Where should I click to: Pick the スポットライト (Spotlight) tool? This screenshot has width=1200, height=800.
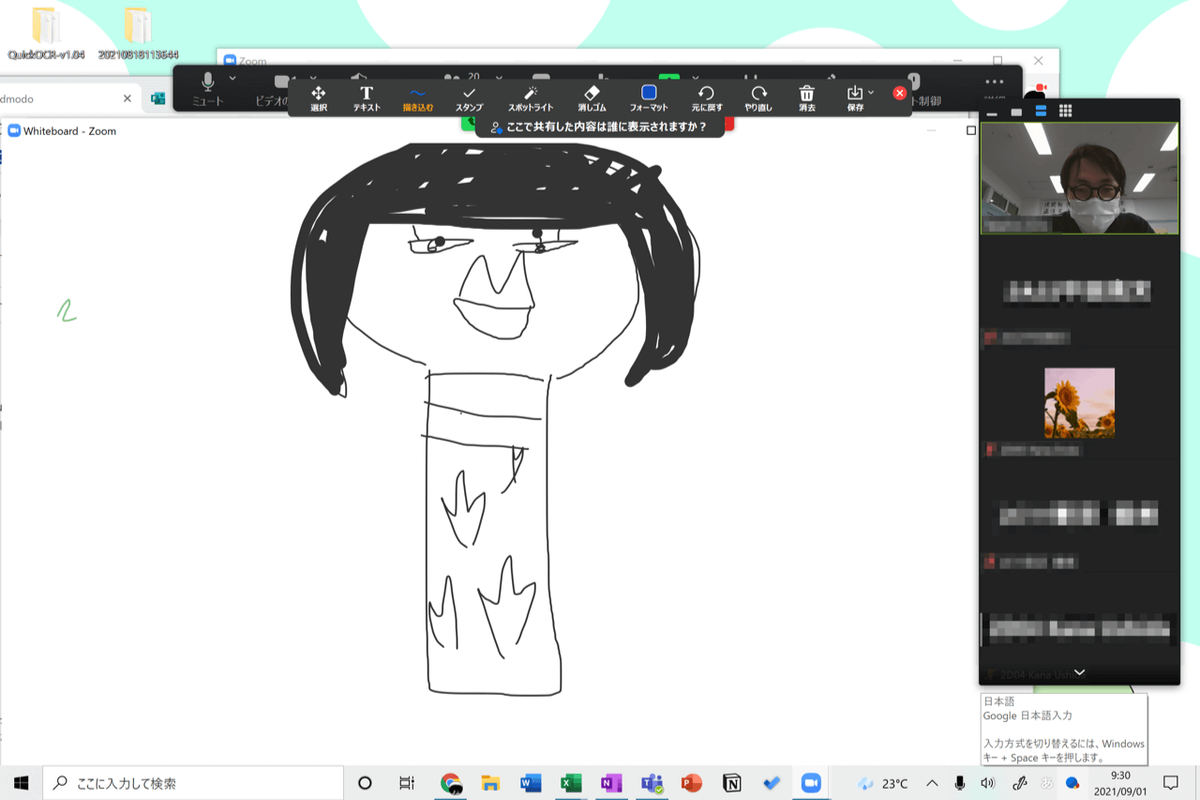530,98
